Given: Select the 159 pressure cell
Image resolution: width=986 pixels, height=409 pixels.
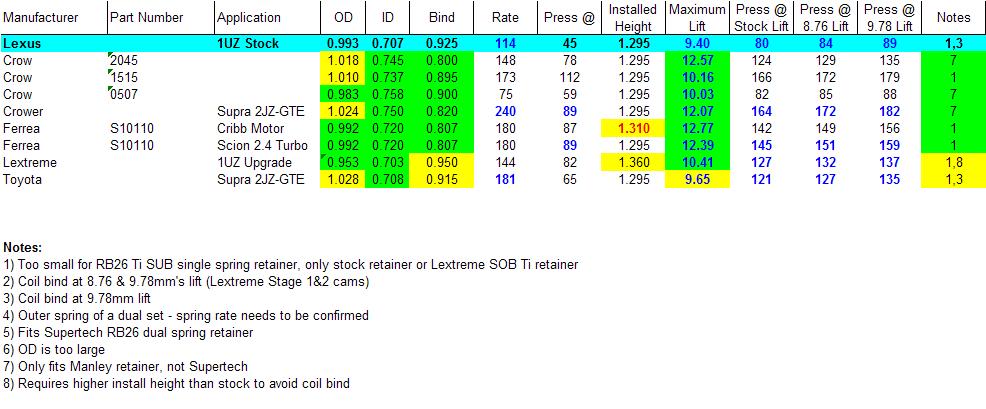Looking at the screenshot, I should [889, 146].
